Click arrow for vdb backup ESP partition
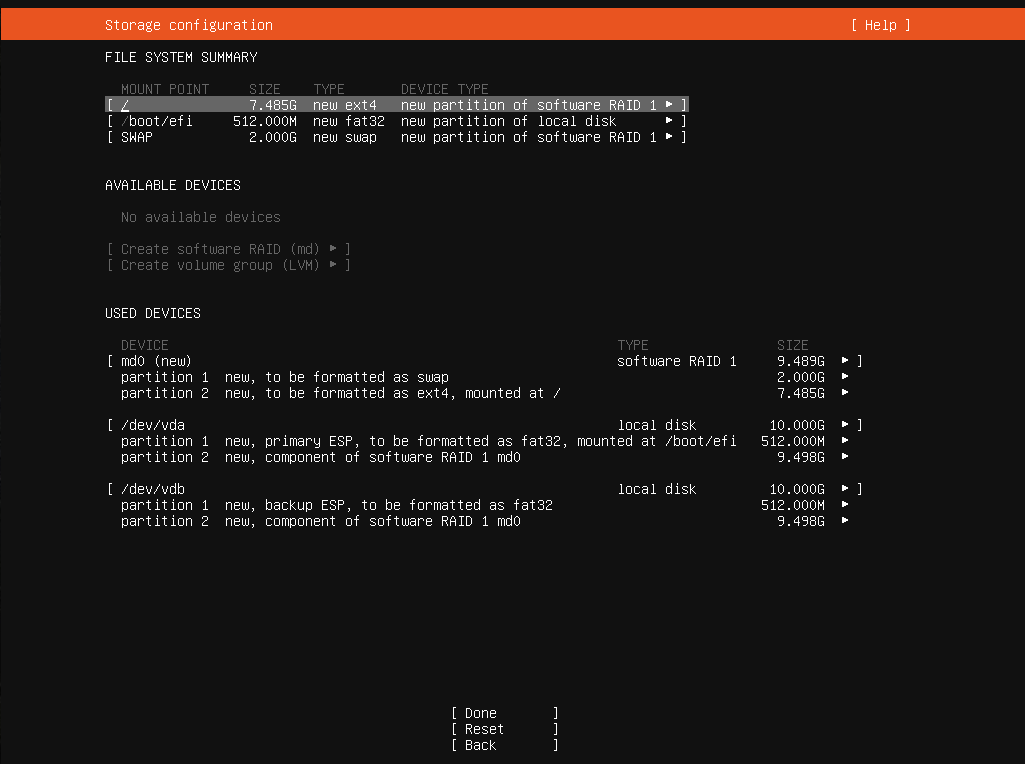1025x764 pixels. [845, 505]
